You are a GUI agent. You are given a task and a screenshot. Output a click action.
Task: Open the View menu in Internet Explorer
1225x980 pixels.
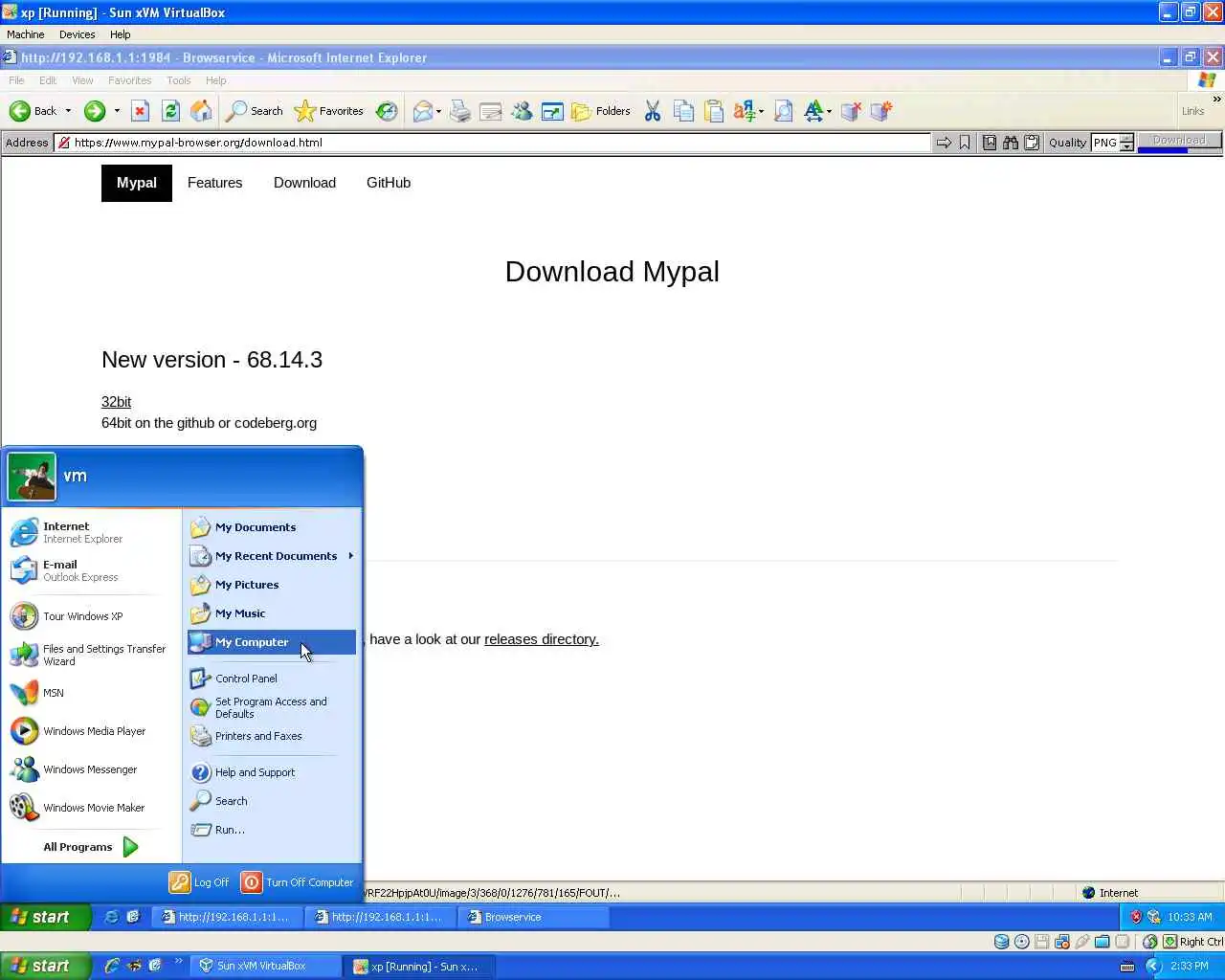pyautogui.click(x=82, y=80)
